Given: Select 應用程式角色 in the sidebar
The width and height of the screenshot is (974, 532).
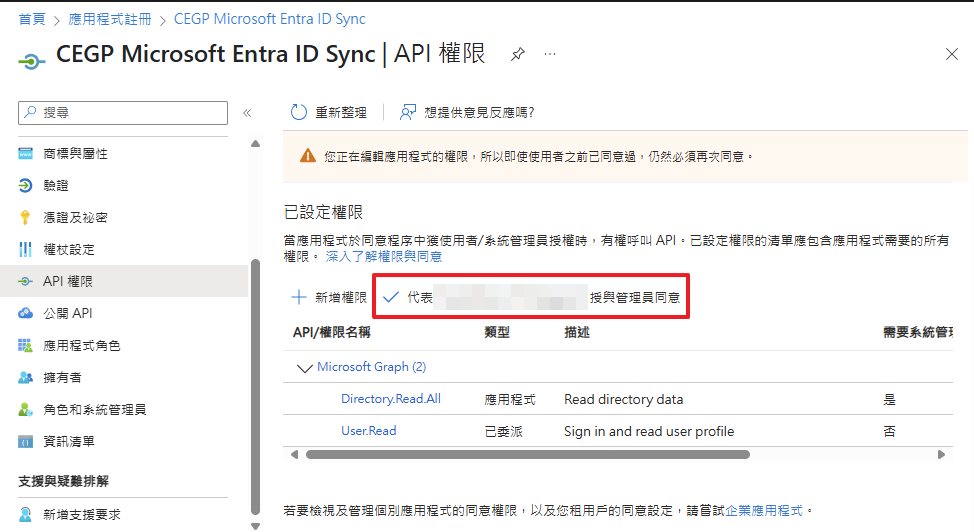Looking at the screenshot, I should pyautogui.click(x=81, y=345).
